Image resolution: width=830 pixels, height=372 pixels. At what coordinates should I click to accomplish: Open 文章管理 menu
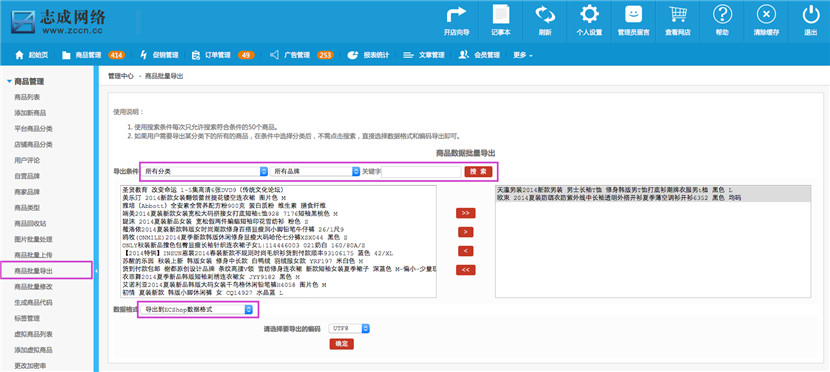click(x=424, y=55)
